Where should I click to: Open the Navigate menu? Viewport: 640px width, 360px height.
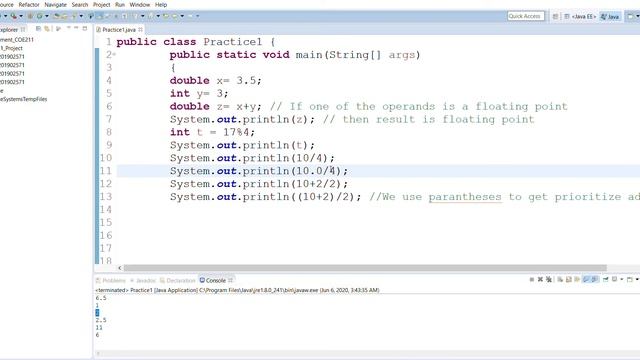tap(56, 4)
